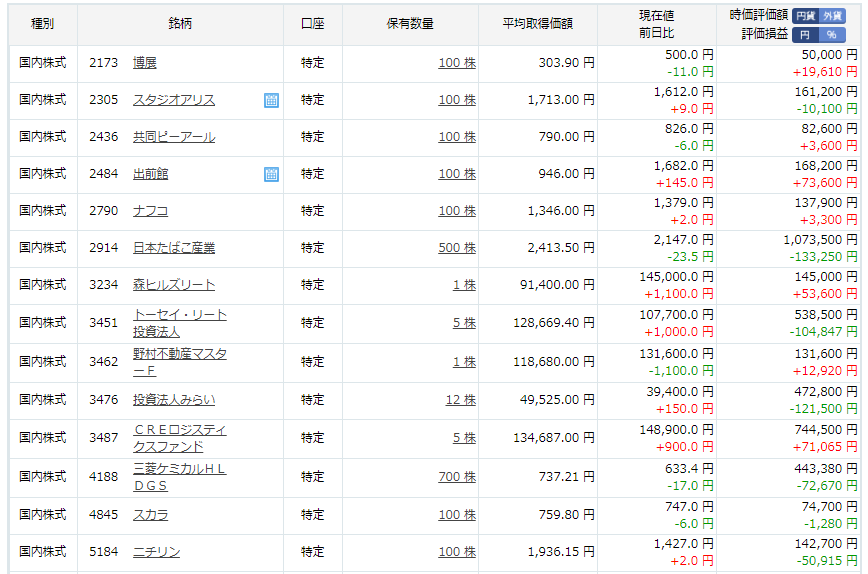Click the 種別 column header
Image resolution: width=868 pixels, height=574 pixels.
[x=43, y=24]
